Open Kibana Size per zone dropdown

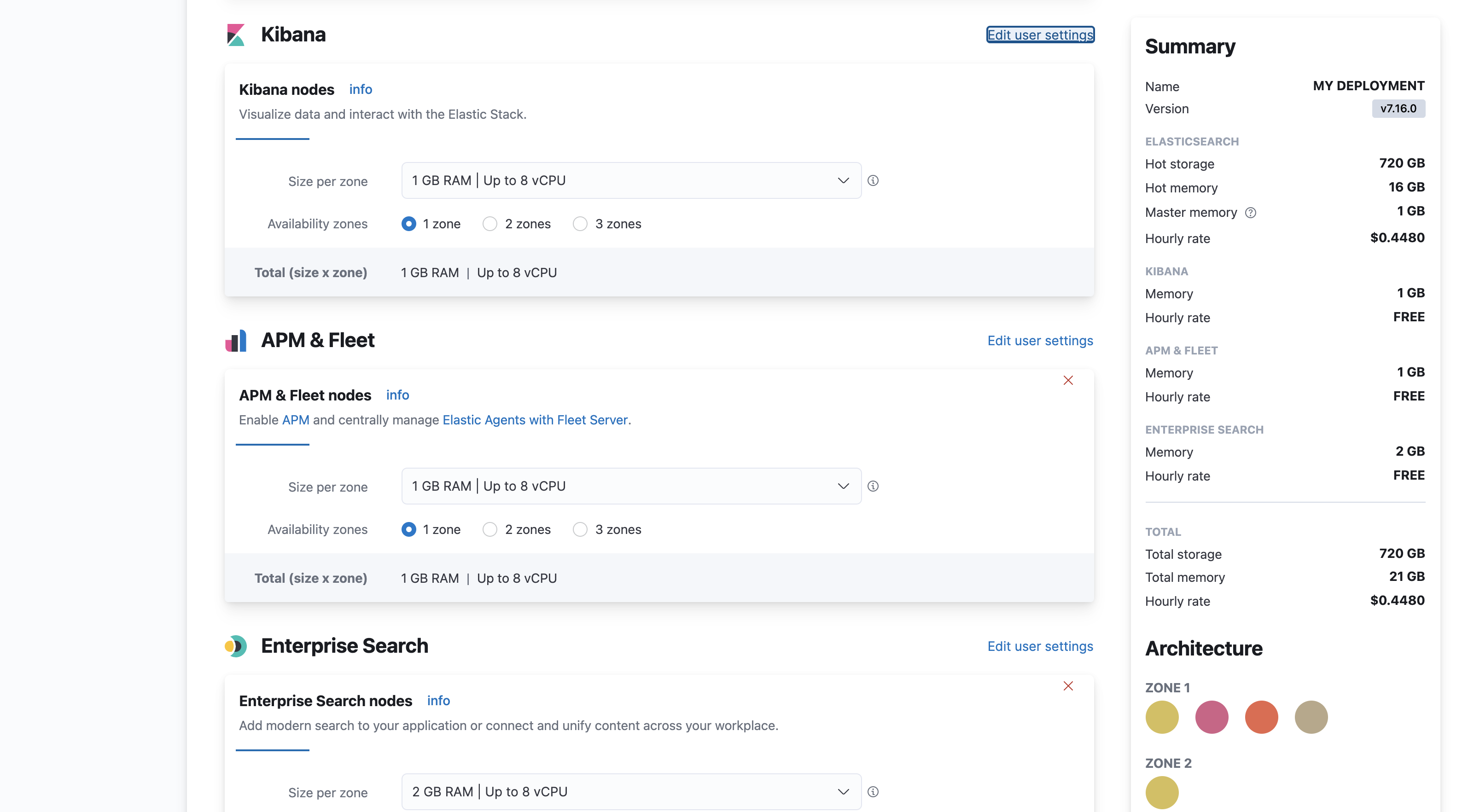(631, 181)
